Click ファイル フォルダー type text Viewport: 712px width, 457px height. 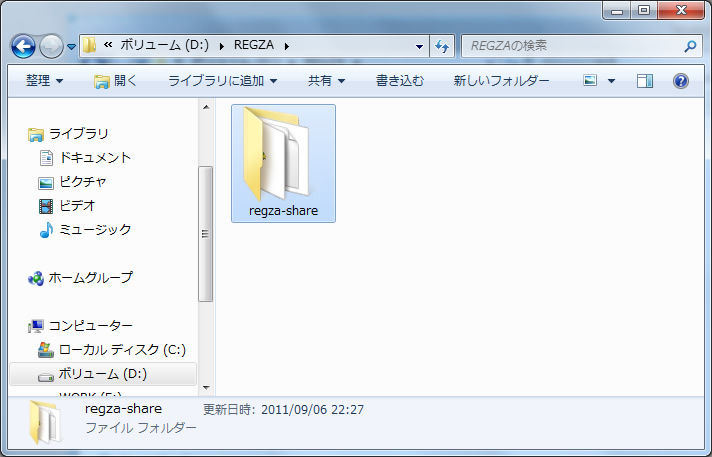tap(141, 428)
